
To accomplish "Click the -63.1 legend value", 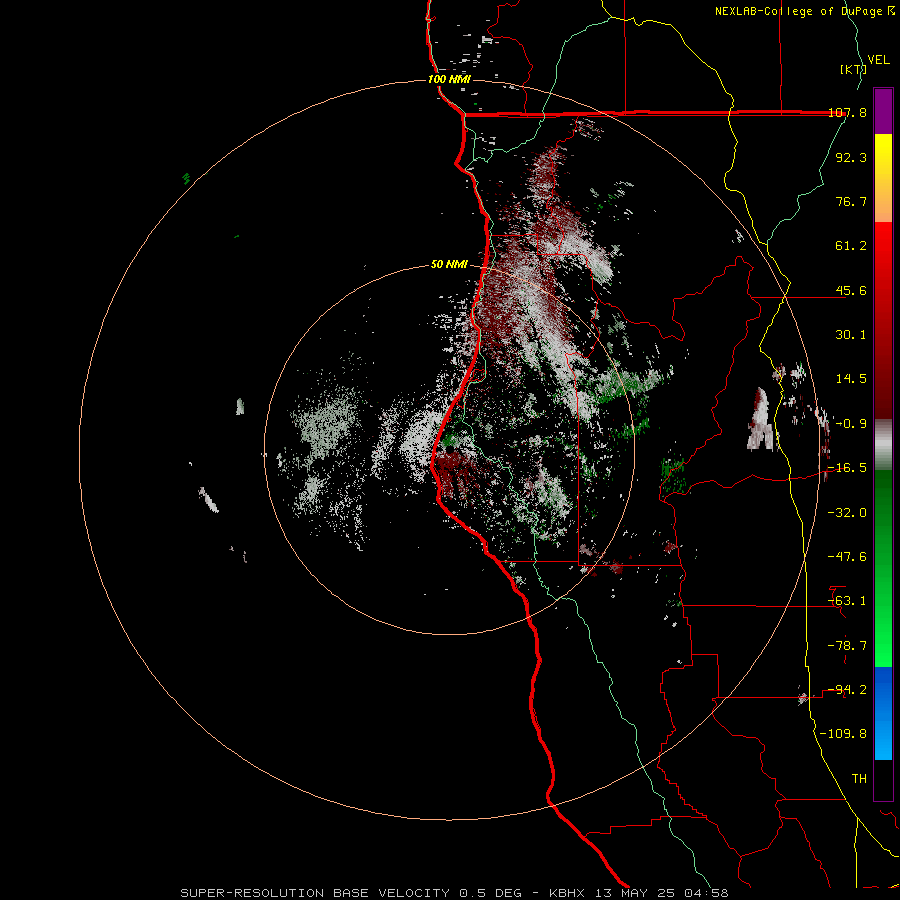I will click(x=847, y=601).
